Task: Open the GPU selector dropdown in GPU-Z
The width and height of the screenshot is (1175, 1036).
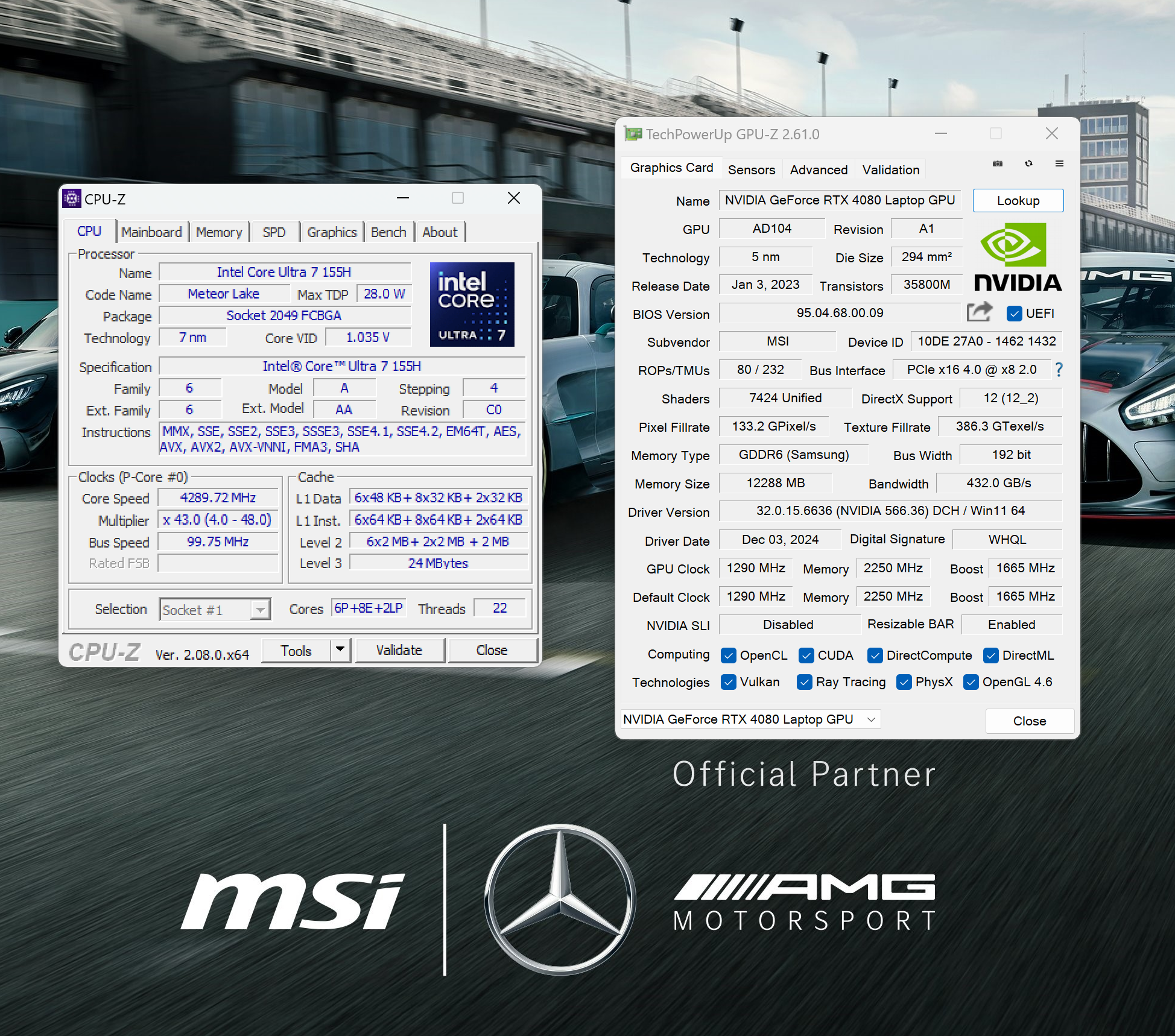Action: [x=751, y=719]
